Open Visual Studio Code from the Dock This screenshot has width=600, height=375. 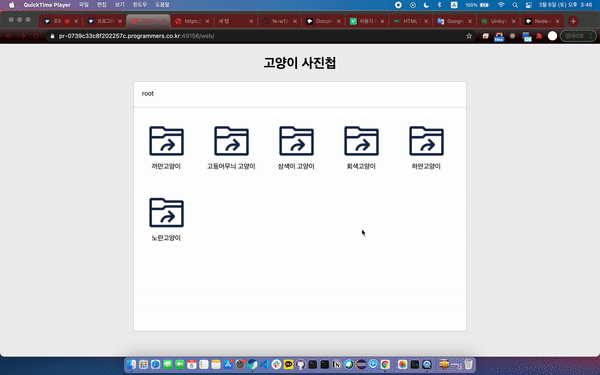click(x=264, y=365)
